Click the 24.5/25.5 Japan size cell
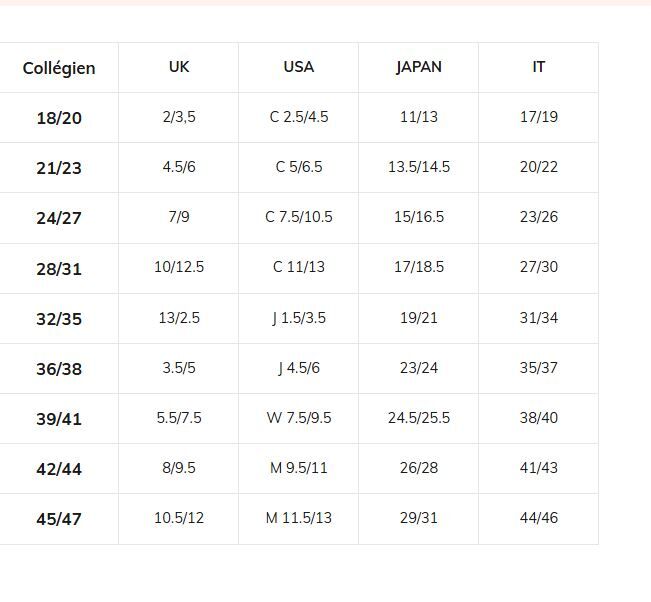The image size is (651, 602). click(419, 418)
